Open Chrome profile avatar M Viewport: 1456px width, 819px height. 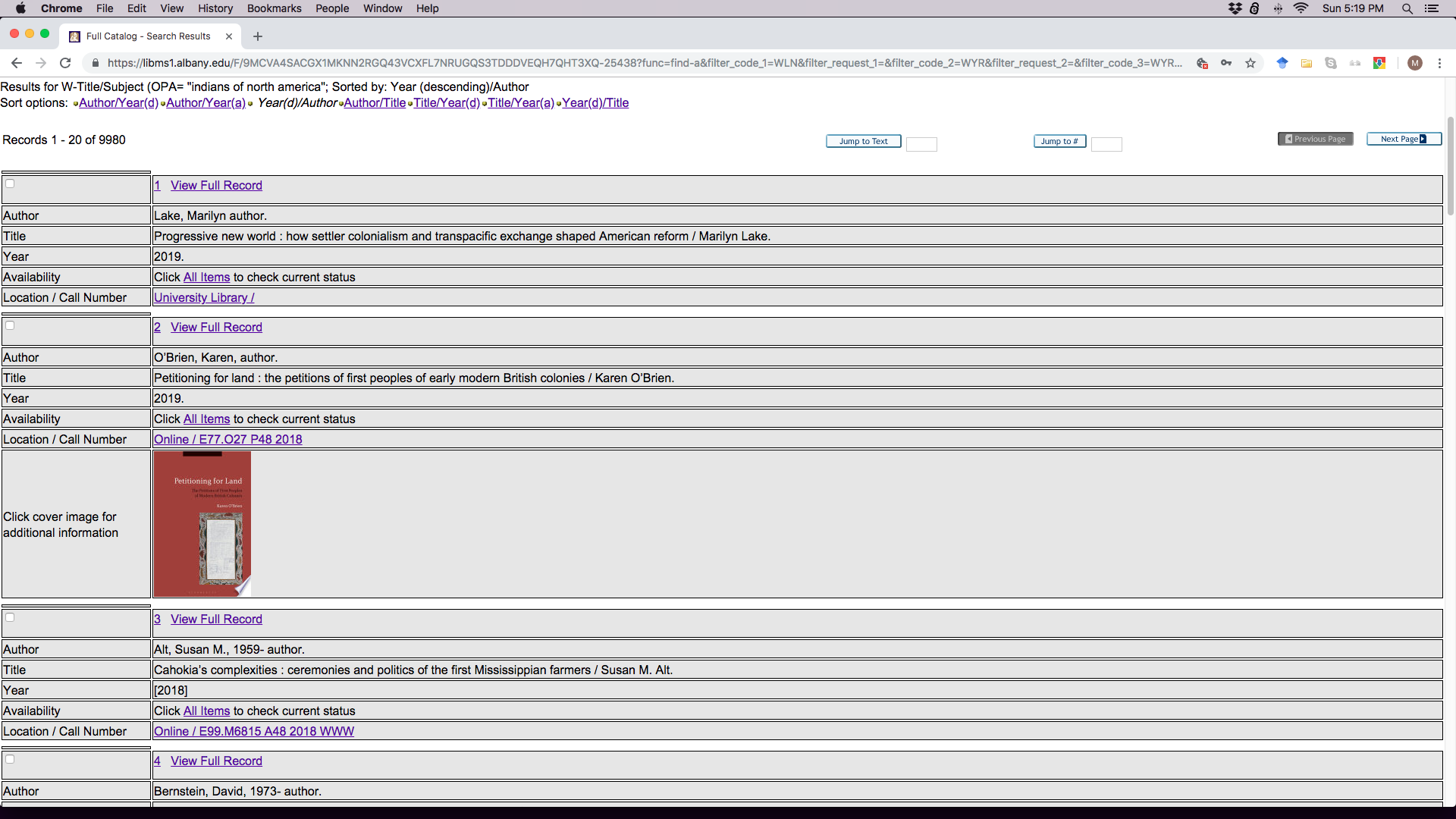coord(1414,63)
